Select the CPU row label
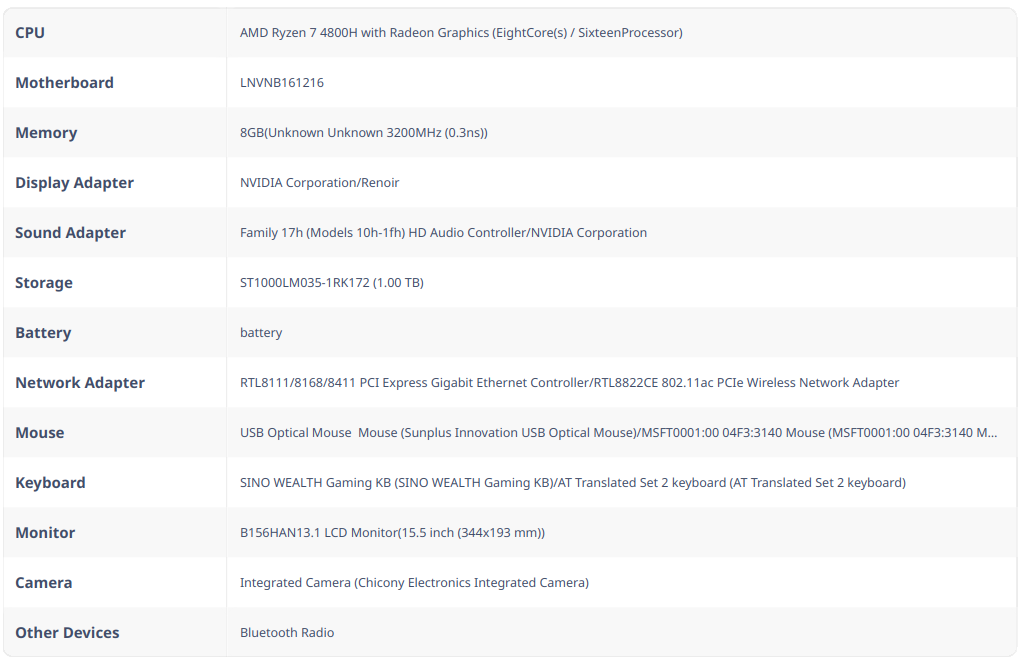The height and width of the screenshot is (668, 1021). click(x=29, y=32)
